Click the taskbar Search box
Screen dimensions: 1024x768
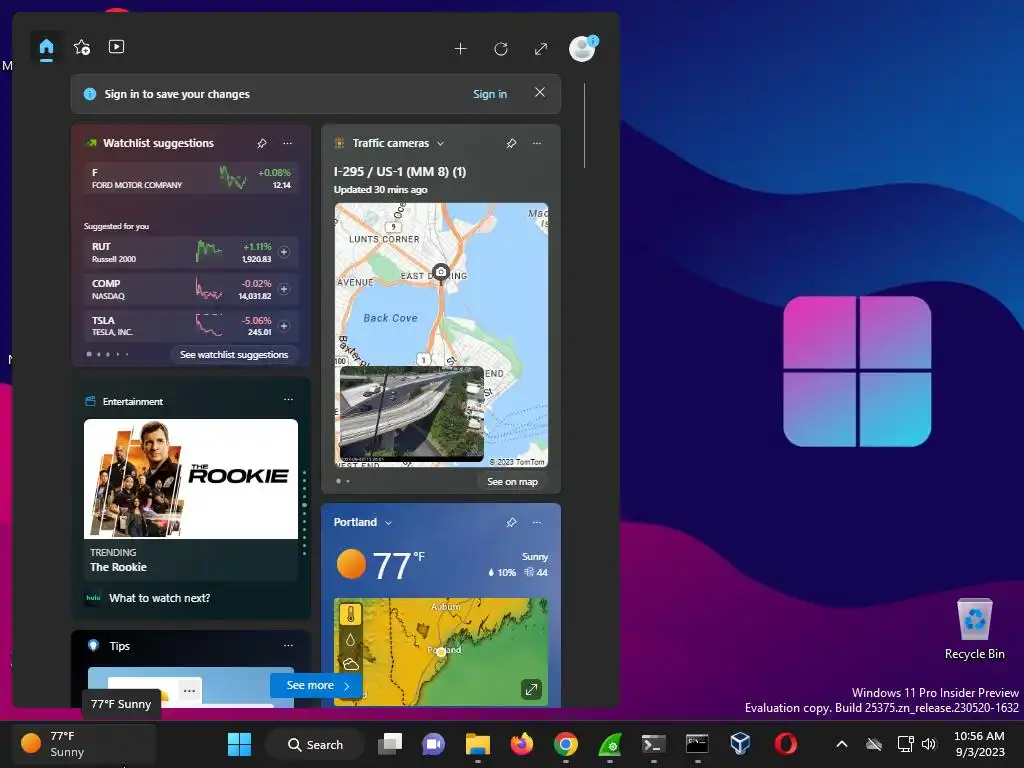click(315, 744)
